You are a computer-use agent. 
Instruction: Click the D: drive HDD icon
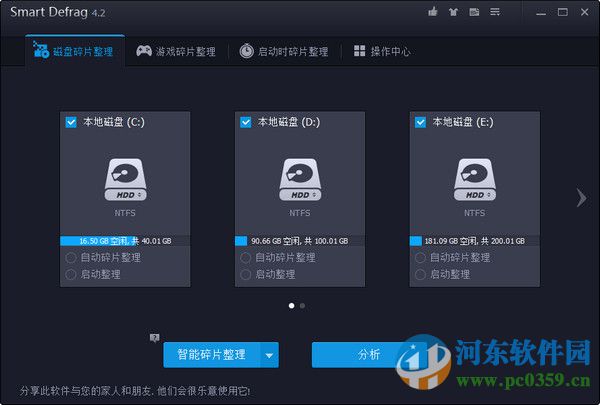click(300, 180)
